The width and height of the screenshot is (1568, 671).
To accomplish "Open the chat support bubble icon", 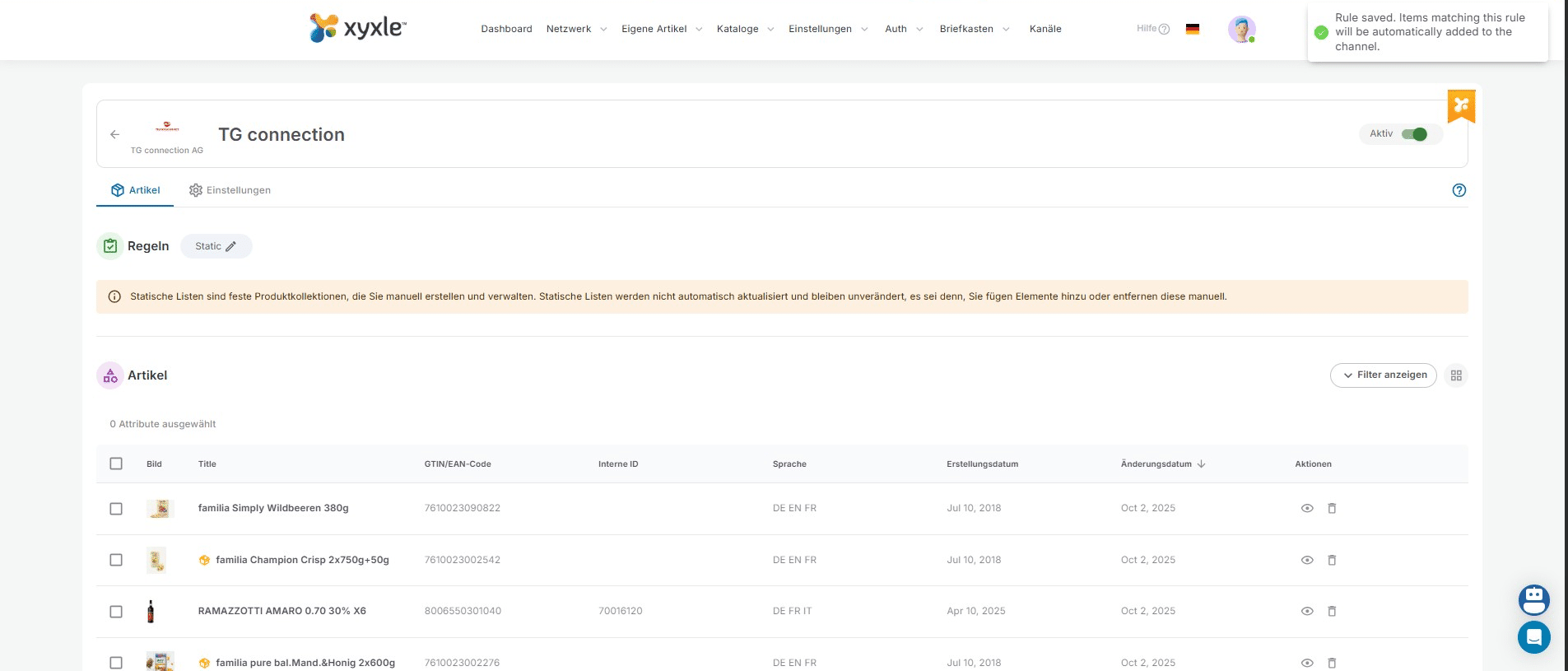I will pyautogui.click(x=1533, y=636).
